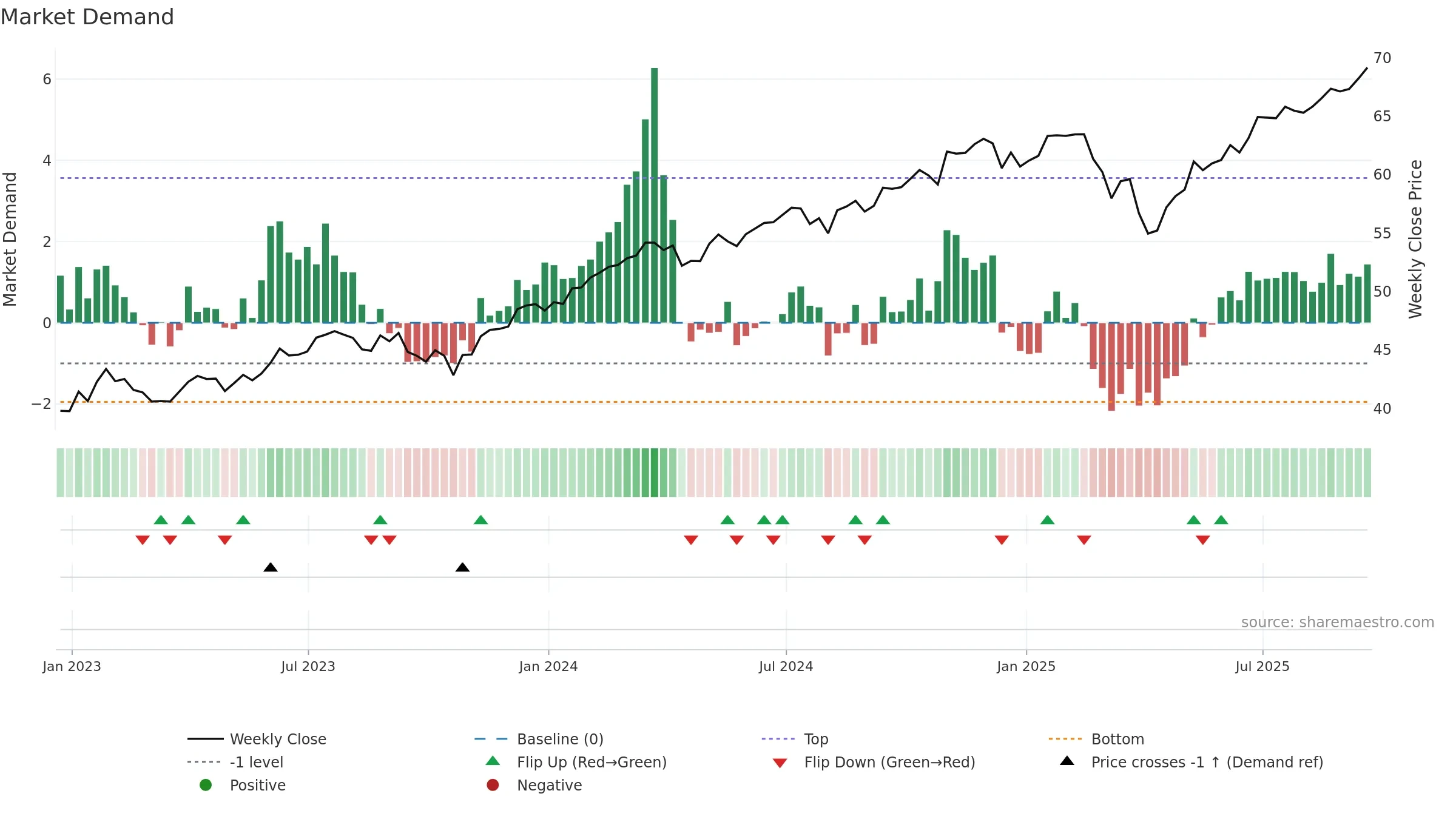Click the right axis price label 40
This screenshot has width=1456, height=819.
(1382, 409)
